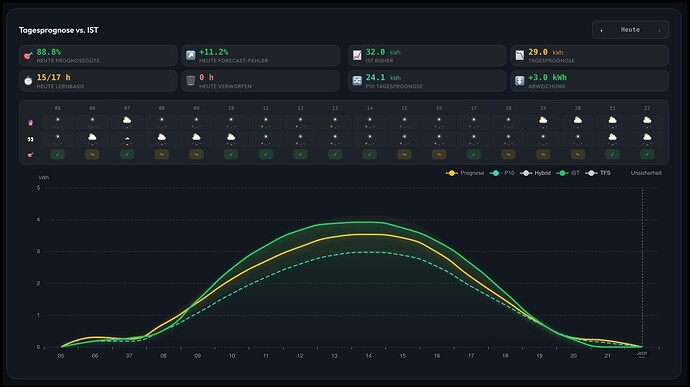Click the green IST curve peak near hour 14
Image resolution: width=690 pixels, height=387 pixels.
[370, 222]
